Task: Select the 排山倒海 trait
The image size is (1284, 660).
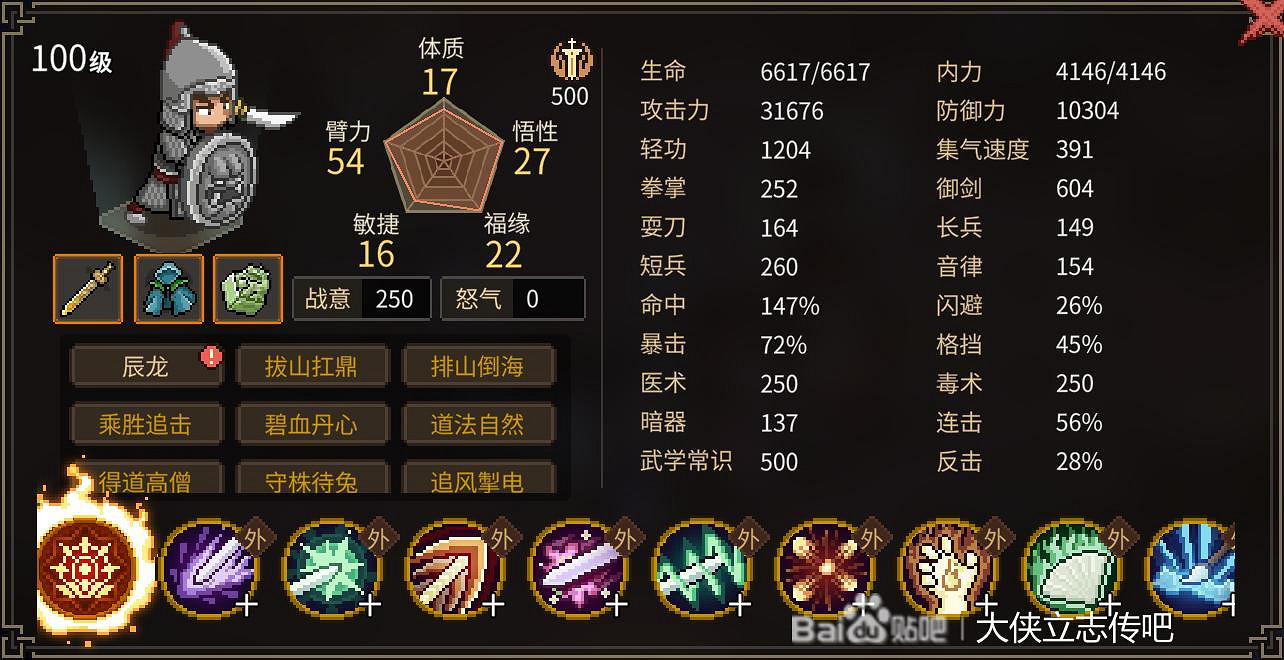Action: (x=478, y=367)
